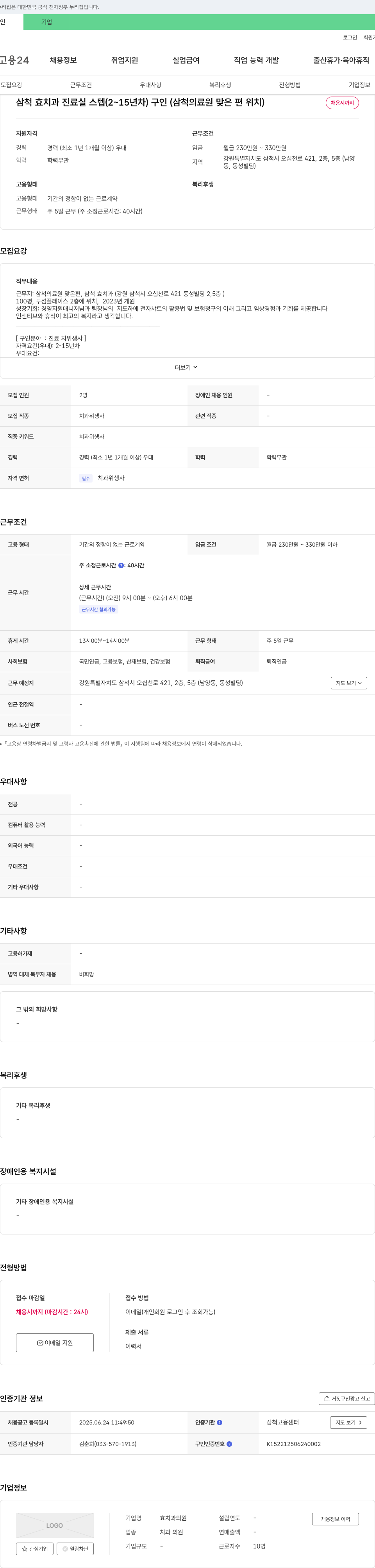Click the 로그인 link
Image resolution: width=375 pixels, height=1568 pixels.
(x=350, y=38)
